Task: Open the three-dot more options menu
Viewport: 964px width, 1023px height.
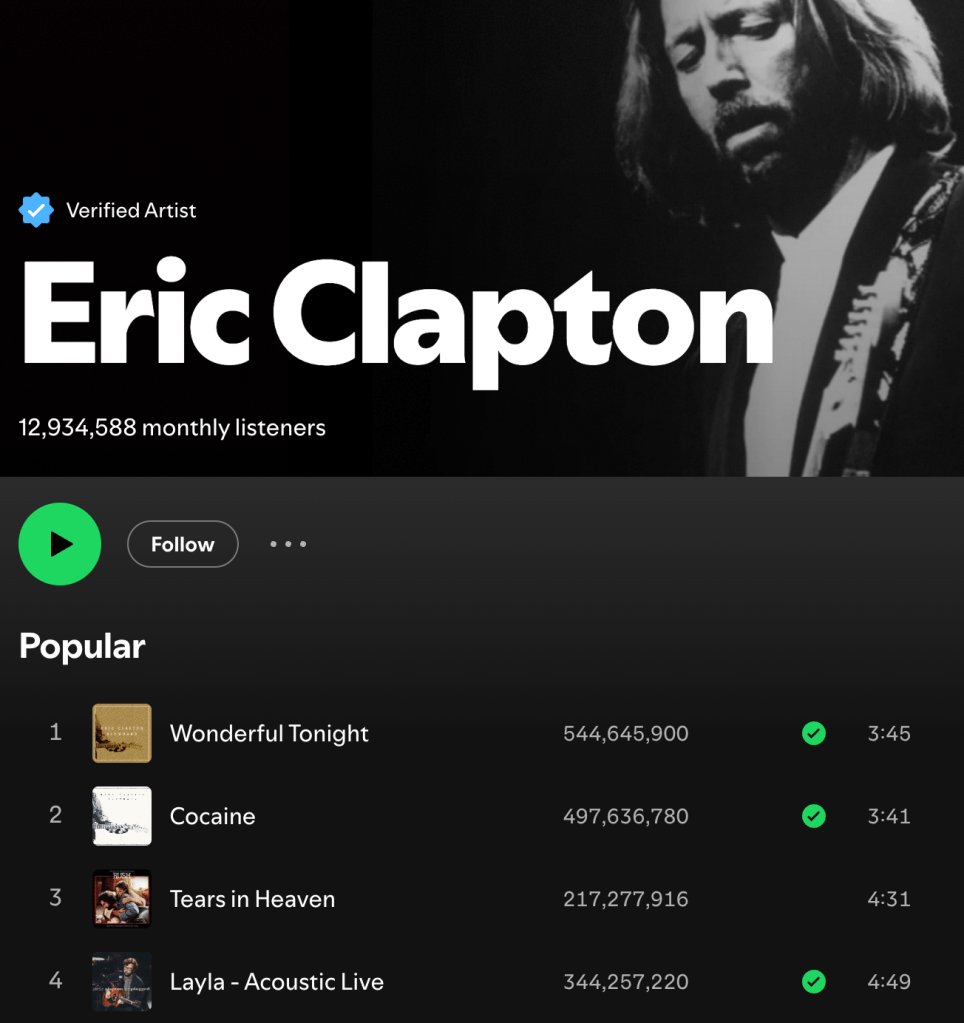Action: click(288, 544)
